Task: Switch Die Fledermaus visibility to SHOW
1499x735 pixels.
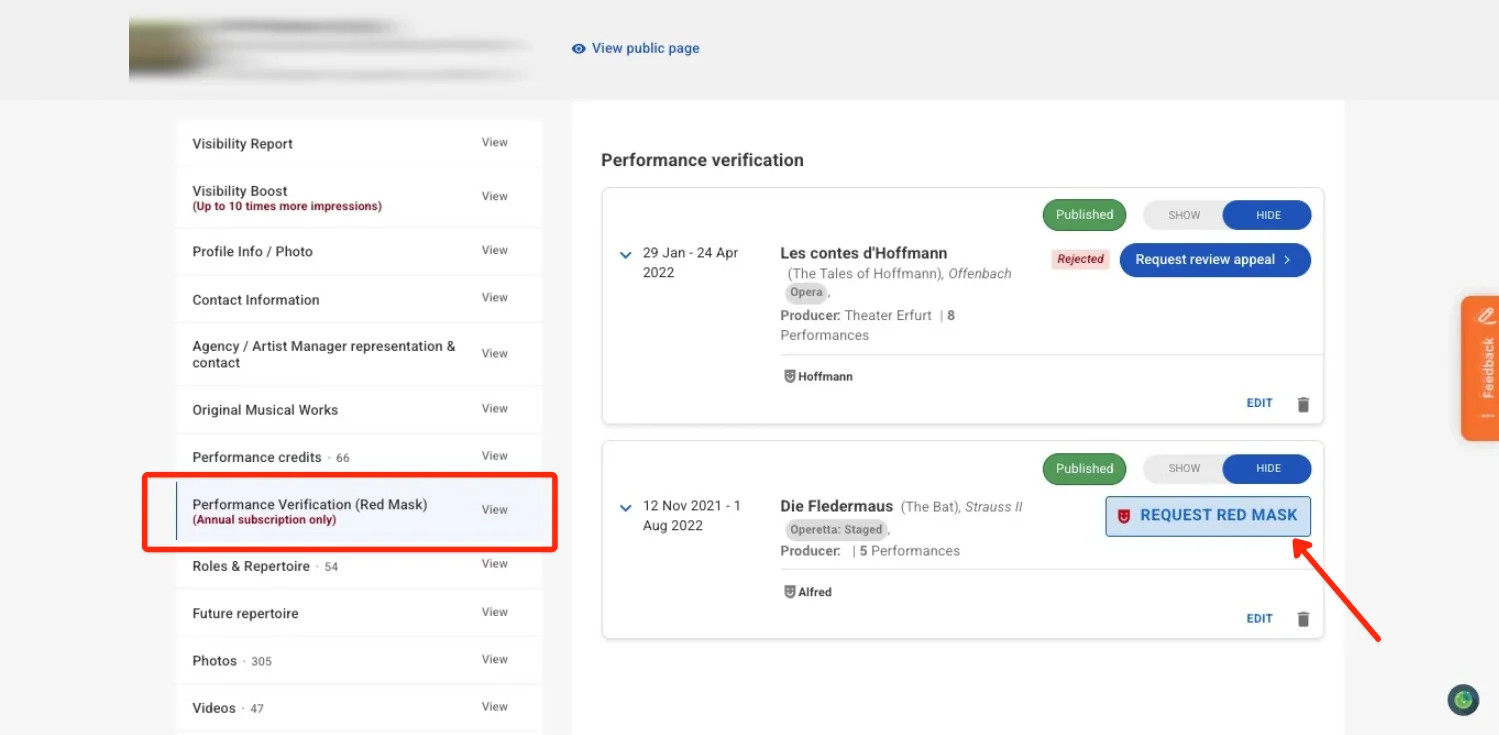Action: pos(1184,468)
